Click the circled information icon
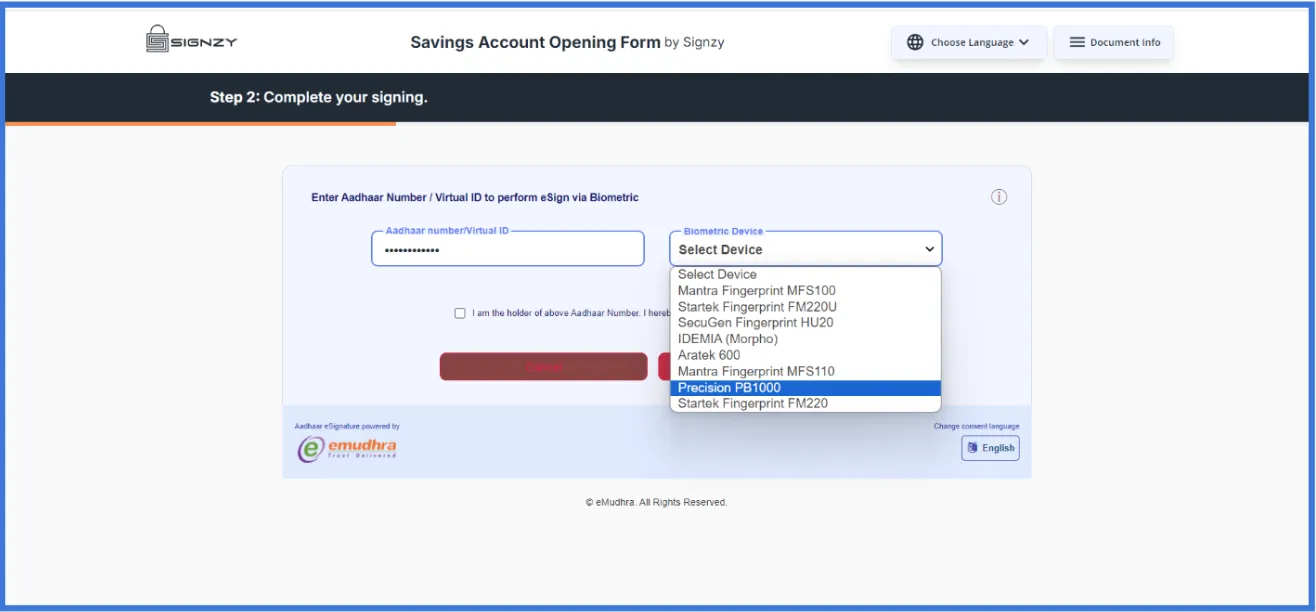Image resolution: width=1316 pixels, height=612 pixels. [x=999, y=197]
